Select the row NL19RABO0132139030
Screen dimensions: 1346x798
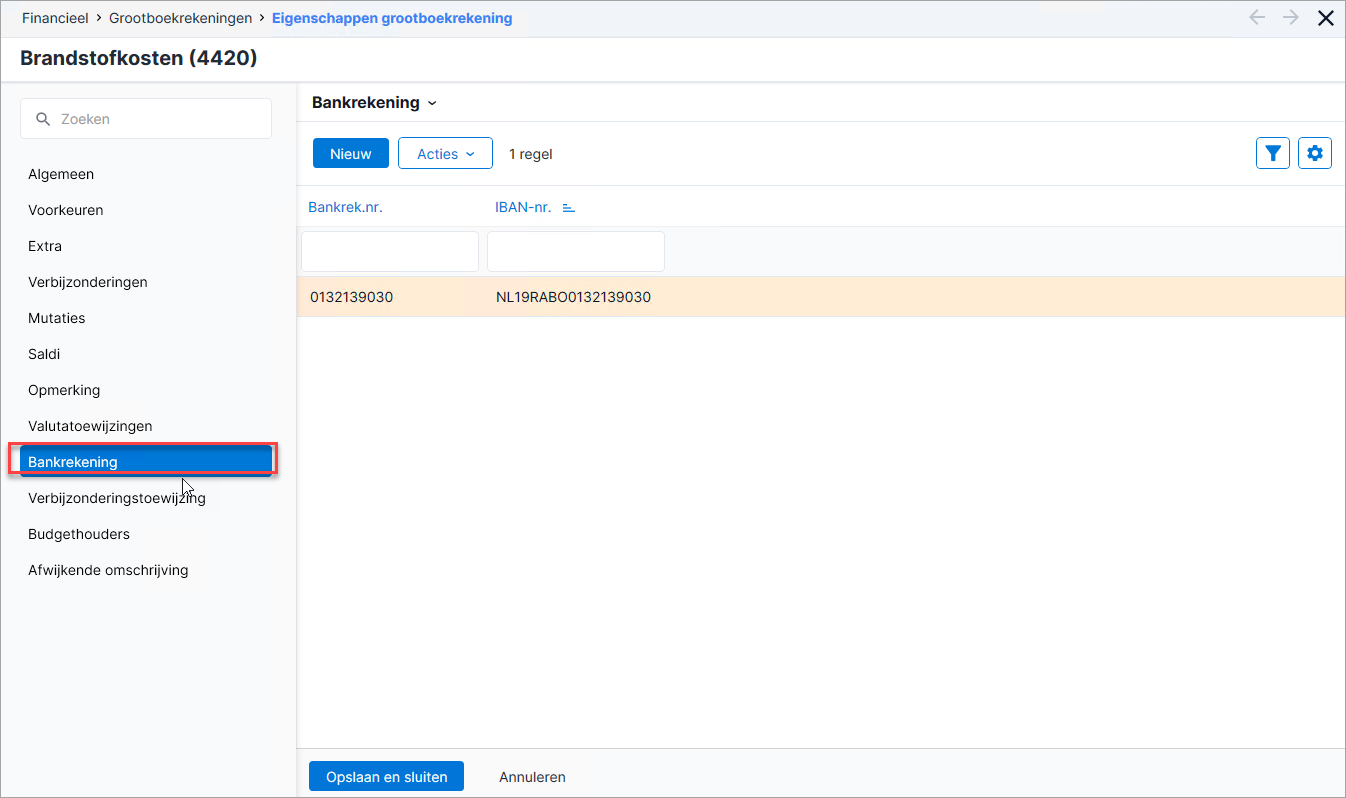(821, 297)
